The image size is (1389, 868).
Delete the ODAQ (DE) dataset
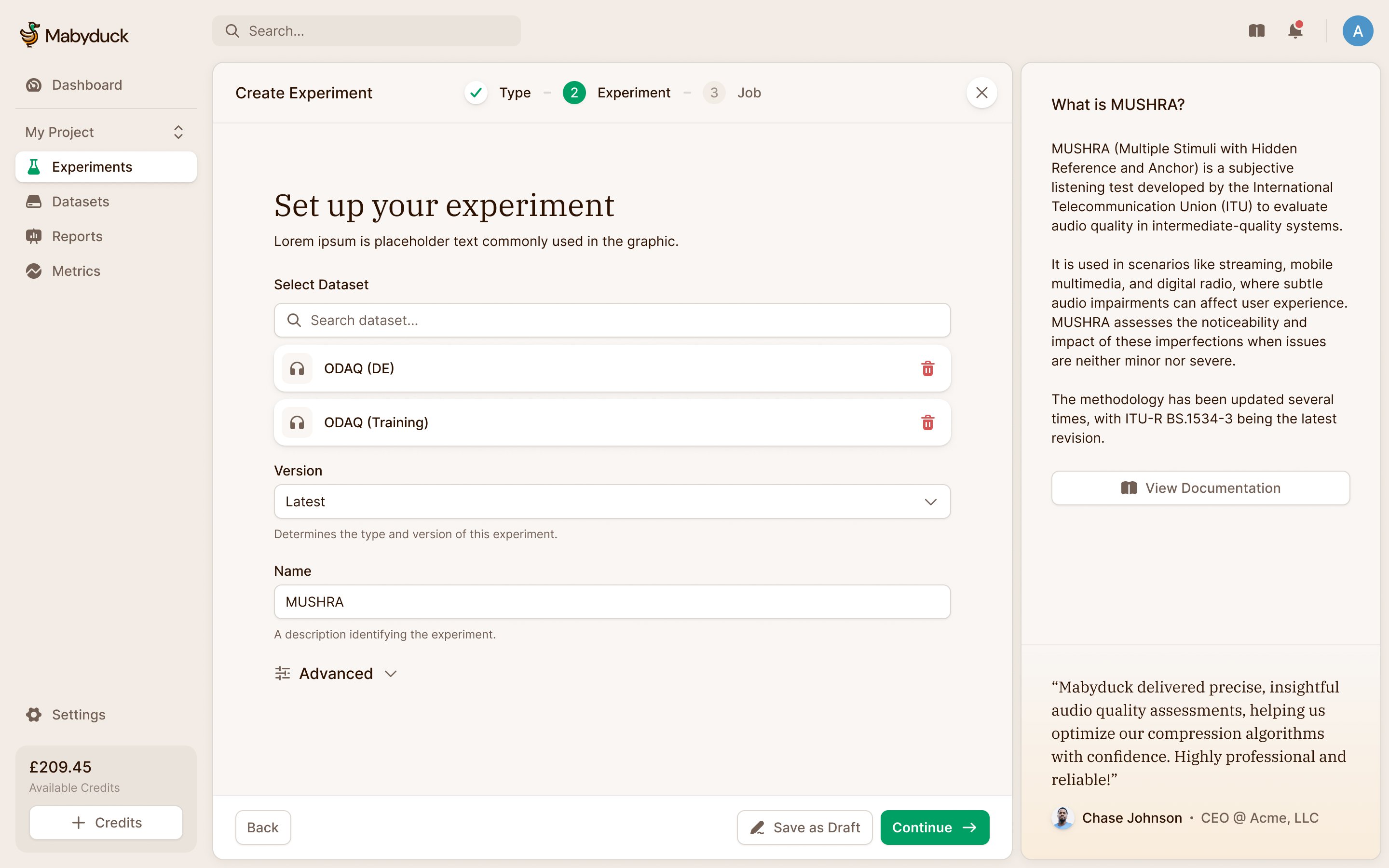pyautogui.click(x=927, y=368)
